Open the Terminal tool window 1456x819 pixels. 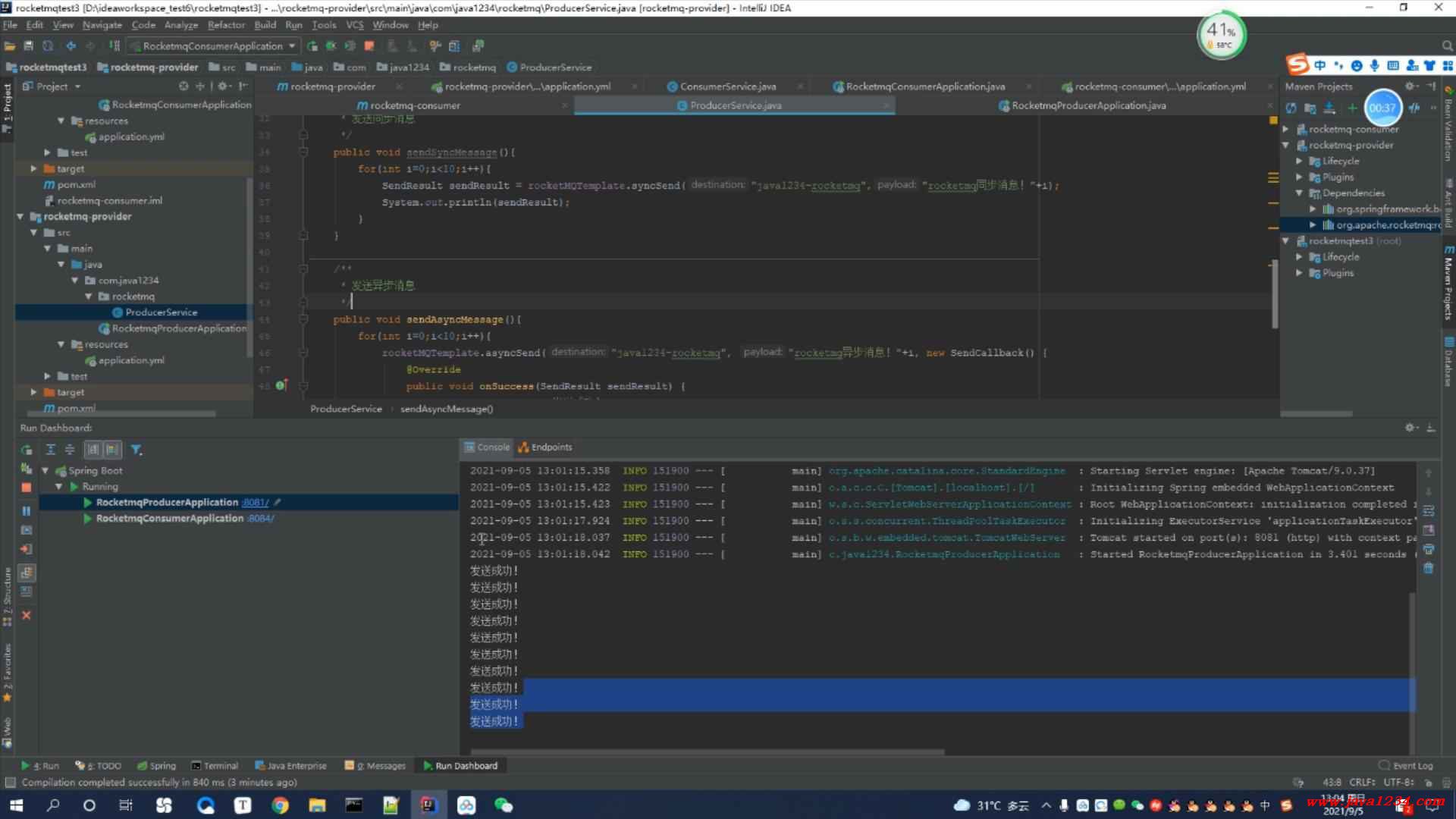tap(215, 766)
